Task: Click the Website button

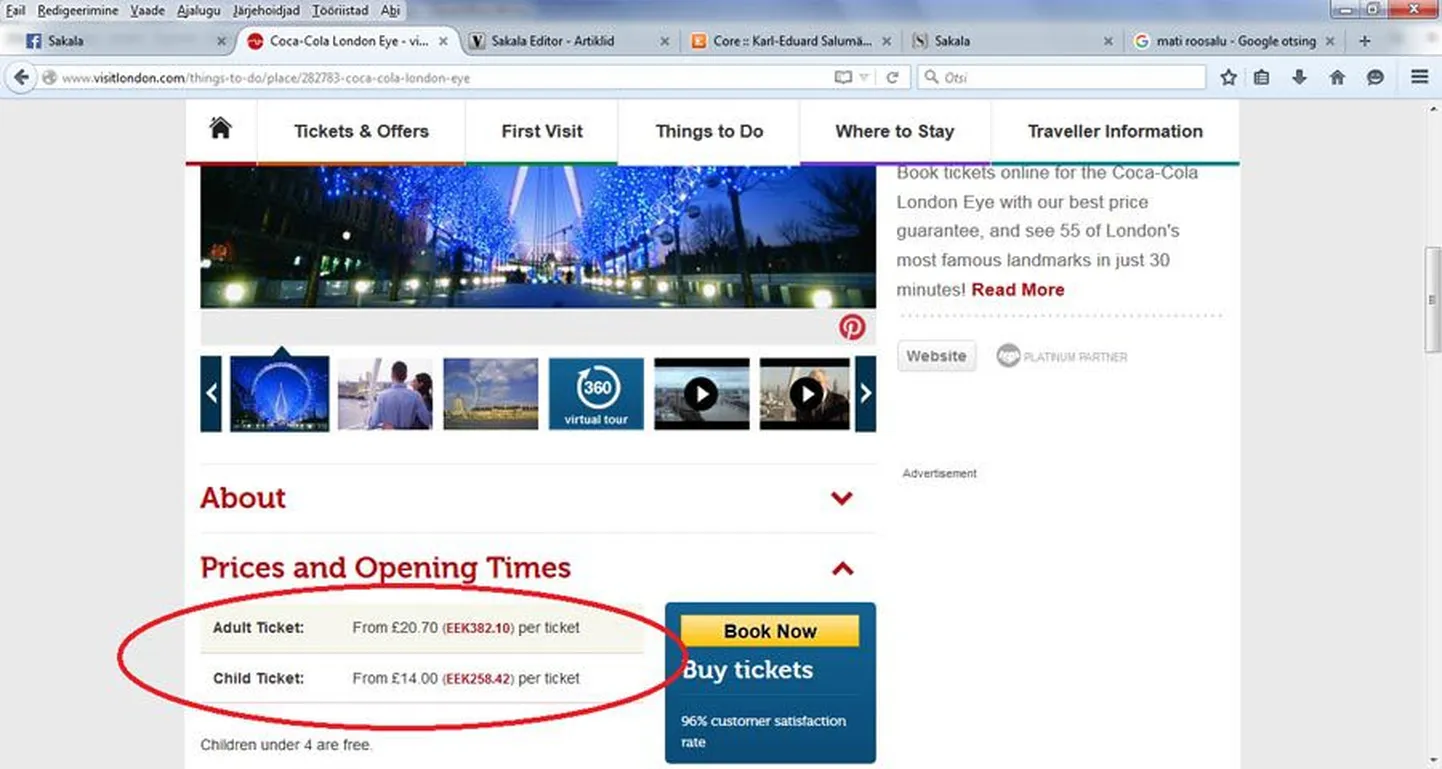Action: pos(936,356)
